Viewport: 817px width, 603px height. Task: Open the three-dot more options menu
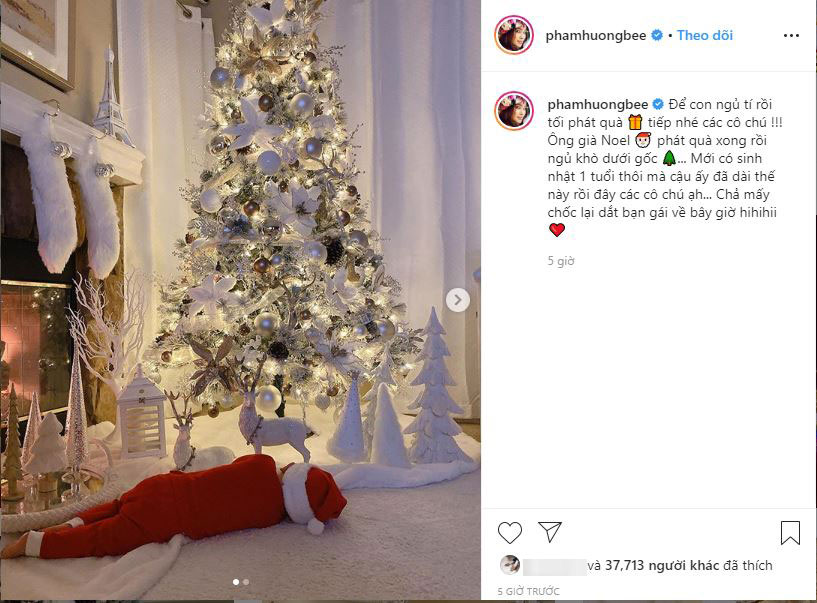tap(791, 35)
